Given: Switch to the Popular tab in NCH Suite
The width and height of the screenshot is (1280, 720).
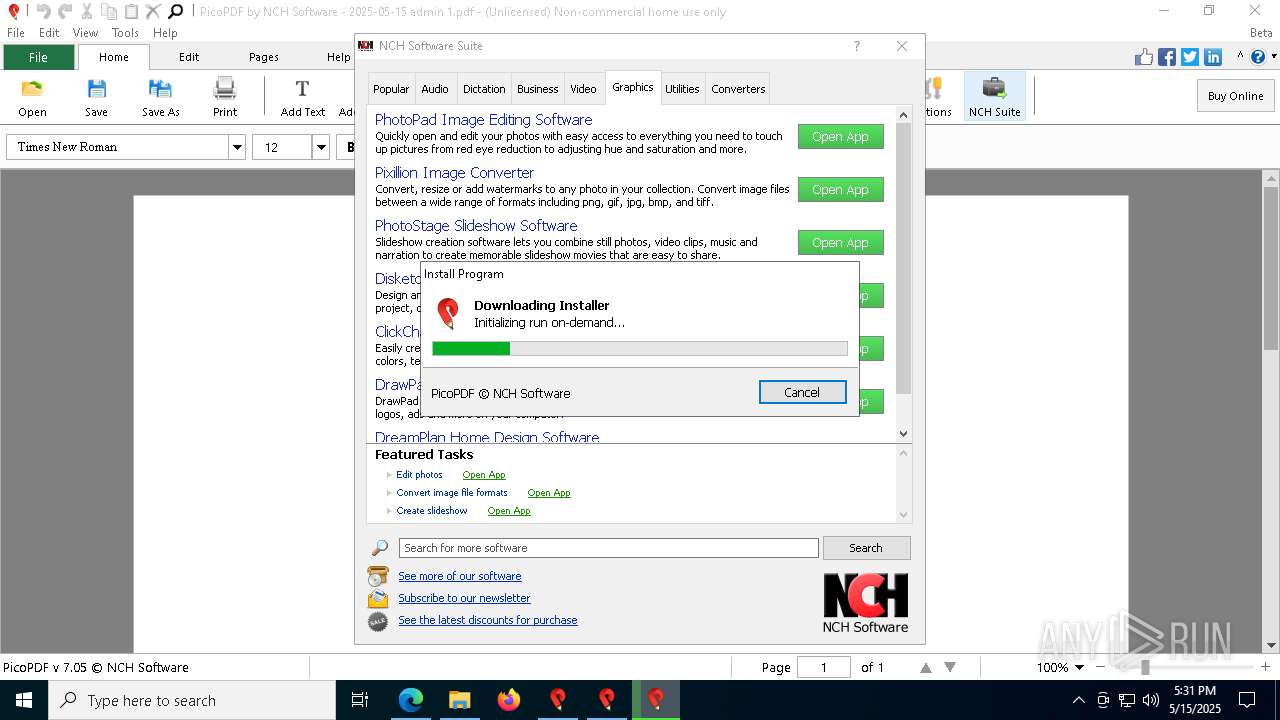Looking at the screenshot, I should [391, 89].
